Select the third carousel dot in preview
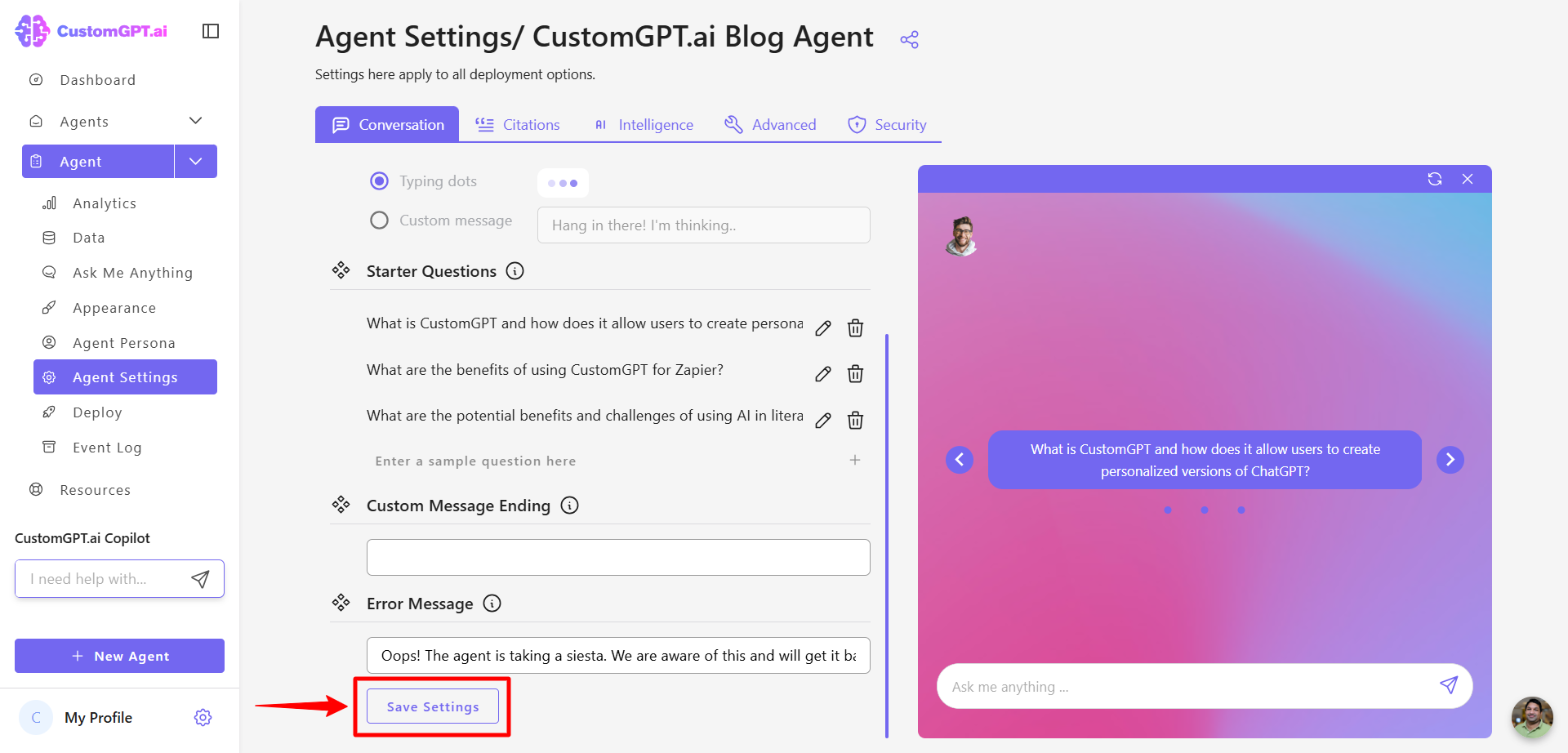Image resolution: width=1568 pixels, height=753 pixels. point(1241,510)
